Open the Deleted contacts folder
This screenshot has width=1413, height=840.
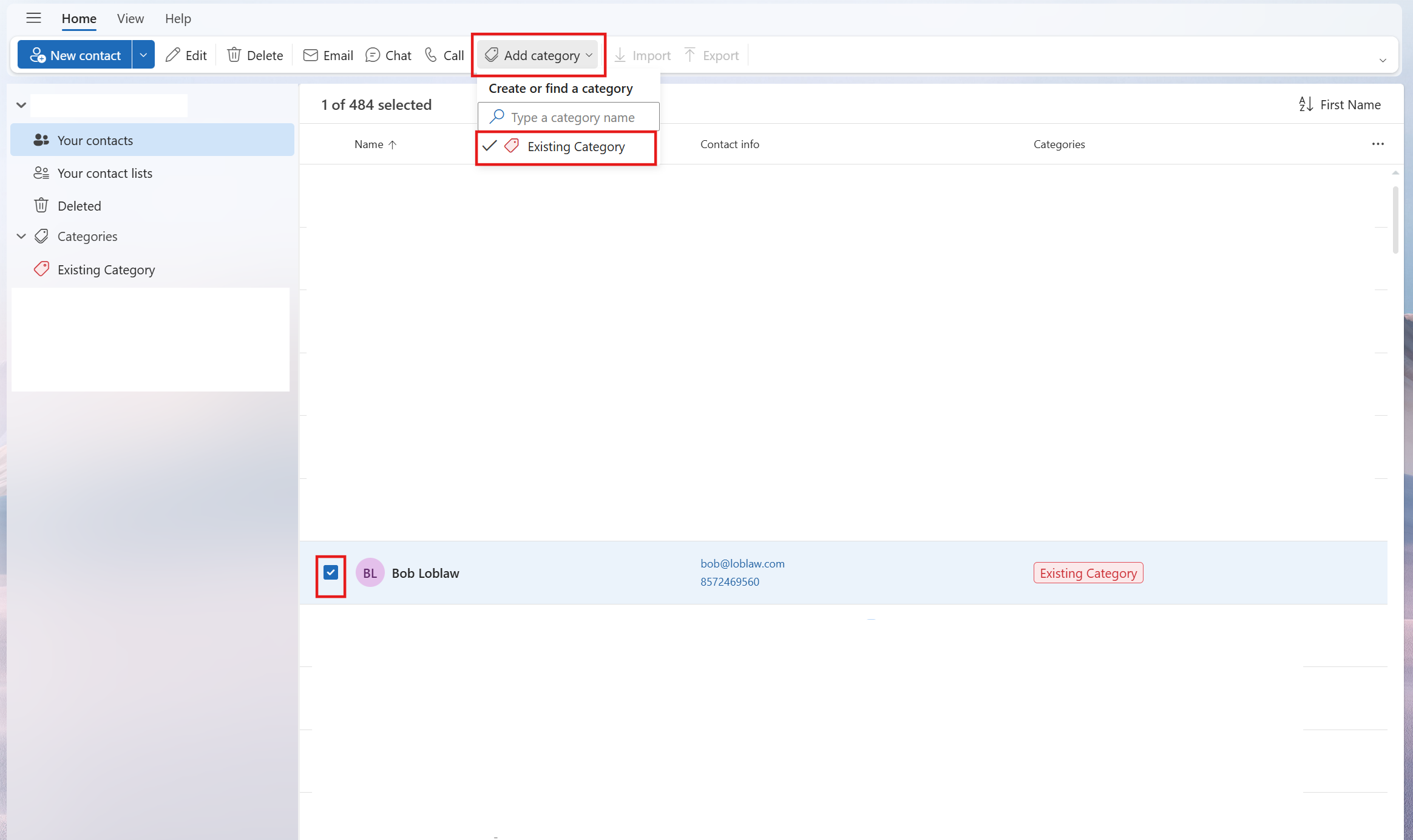79,205
